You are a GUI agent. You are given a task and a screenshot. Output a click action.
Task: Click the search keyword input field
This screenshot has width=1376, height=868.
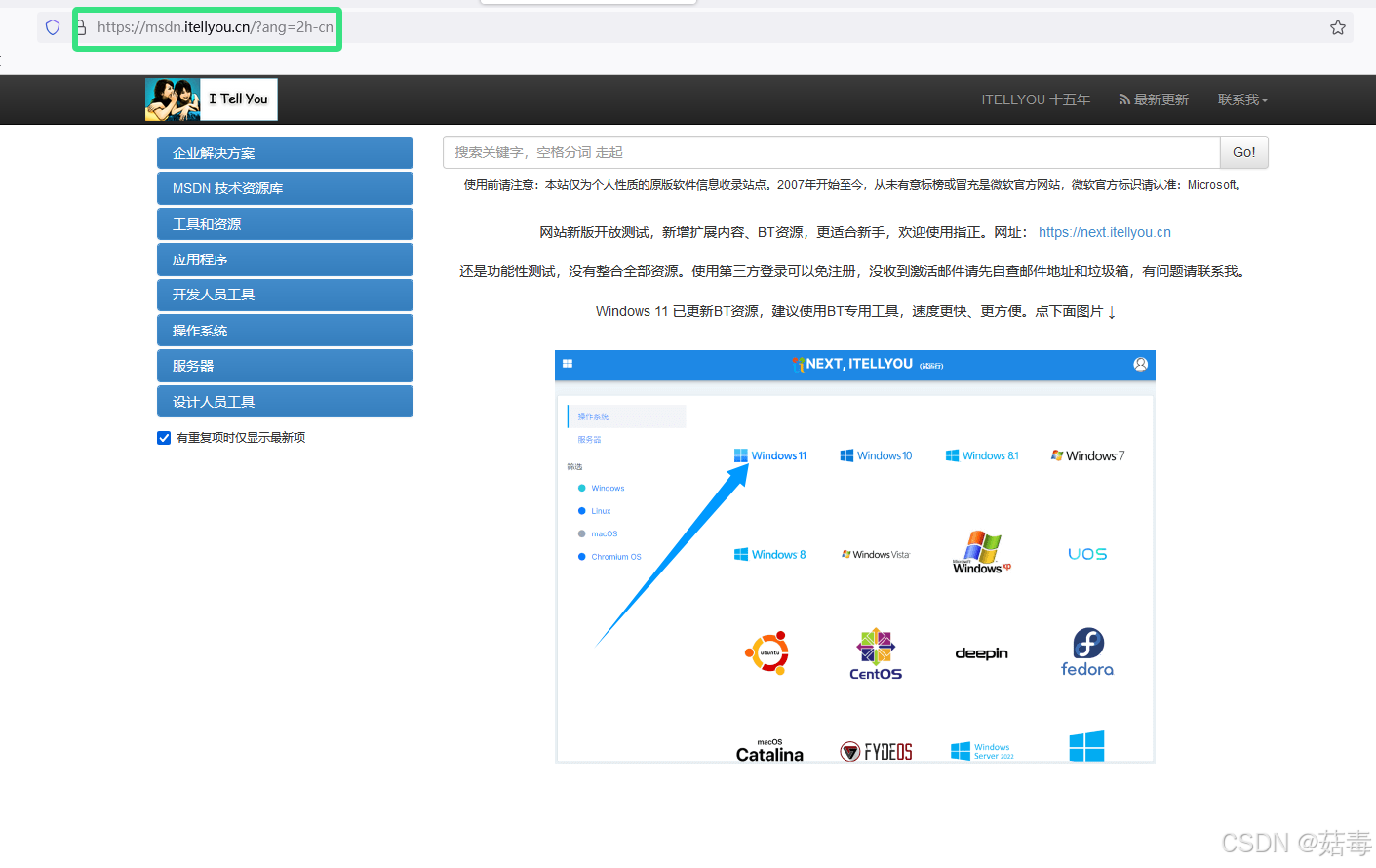(x=832, y=152)
